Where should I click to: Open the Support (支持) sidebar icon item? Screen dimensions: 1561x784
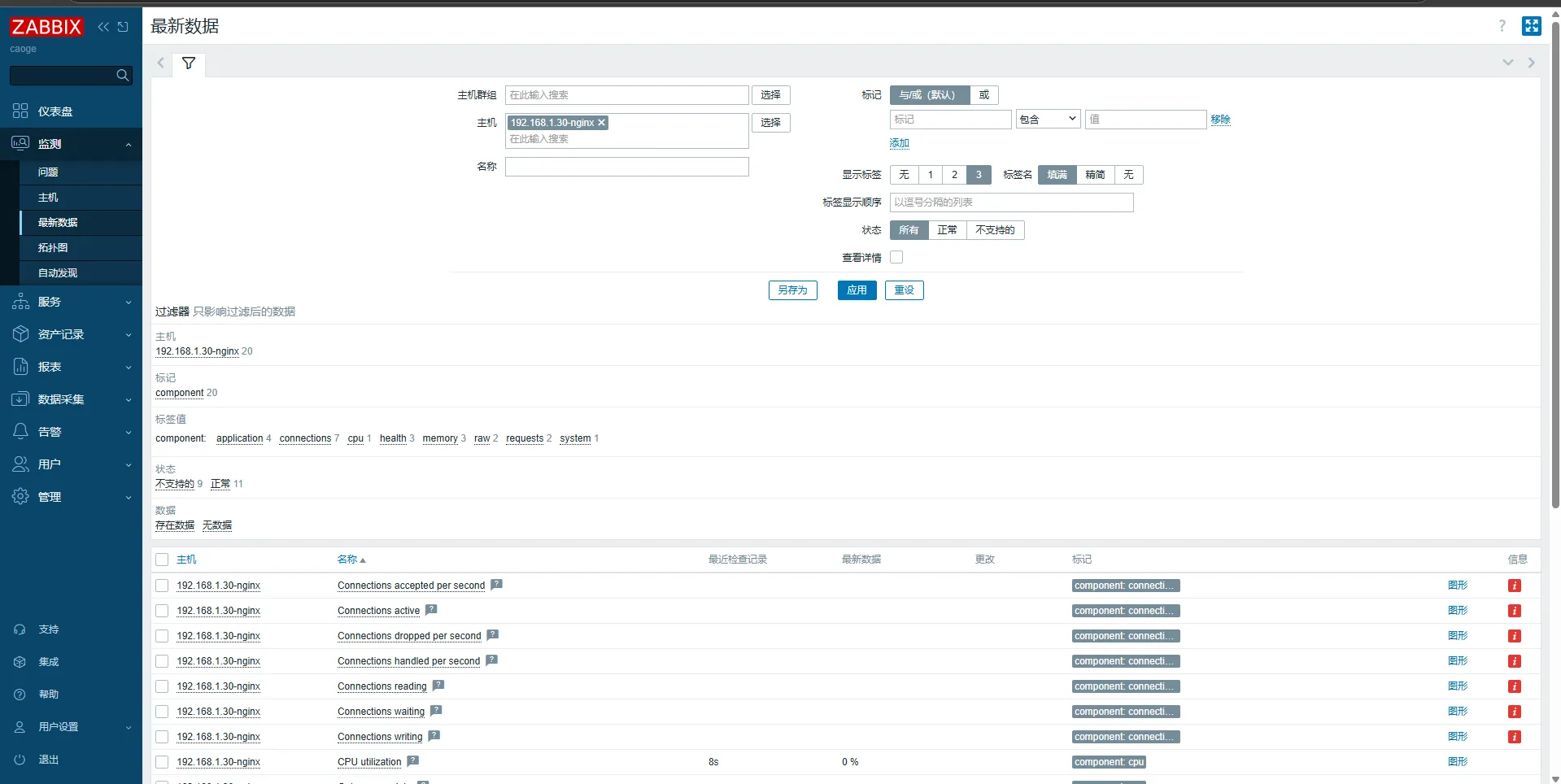71,629
